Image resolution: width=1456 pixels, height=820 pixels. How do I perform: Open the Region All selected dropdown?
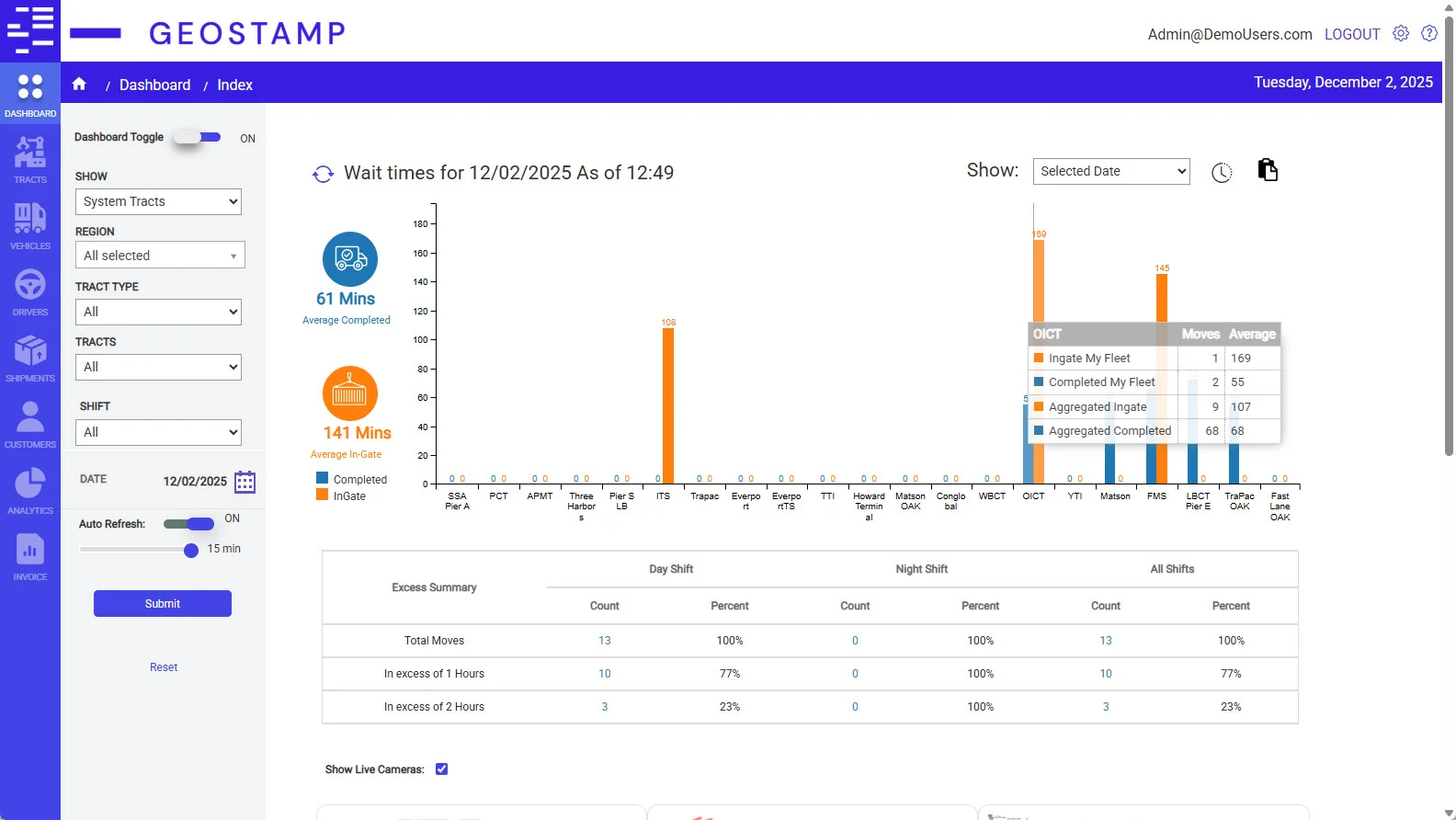tap(160, 256)
